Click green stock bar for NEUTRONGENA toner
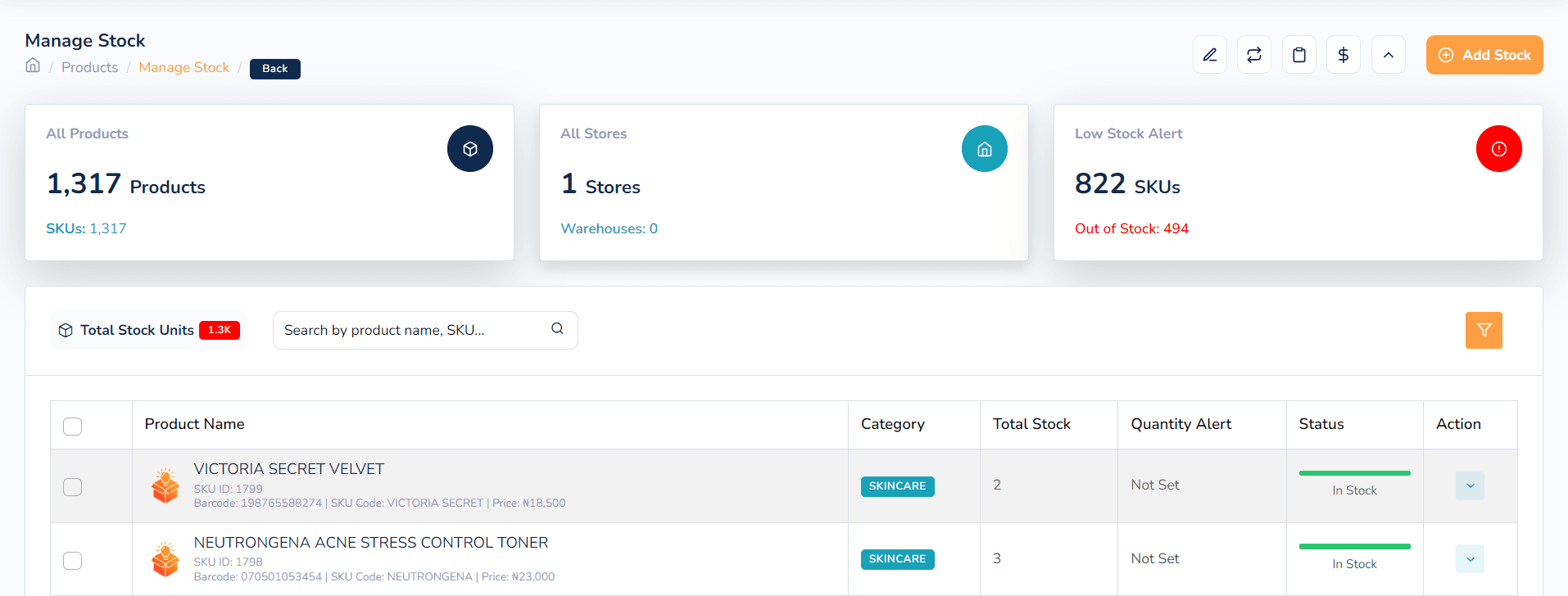 coord(1354,546)
